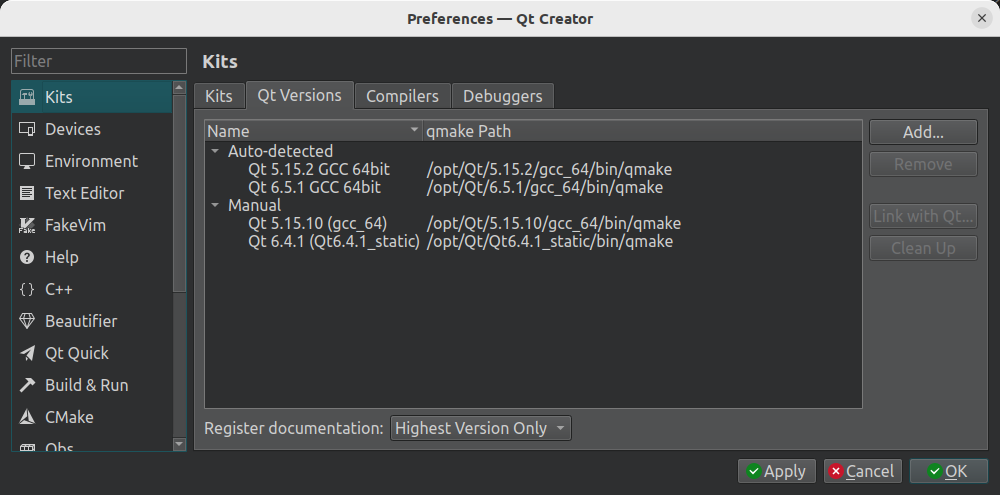Click path /opt/Qt/5.15.2/gcc_64/bin/qmake
This screenshot has height=495, width=1000.
tap(549, 170)
